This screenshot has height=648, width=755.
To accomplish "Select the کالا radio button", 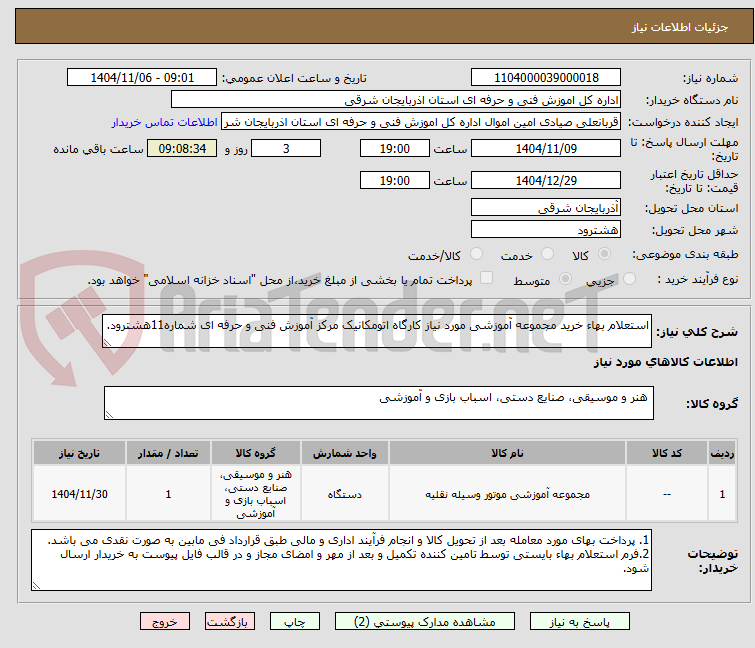I will coord(604,254).
